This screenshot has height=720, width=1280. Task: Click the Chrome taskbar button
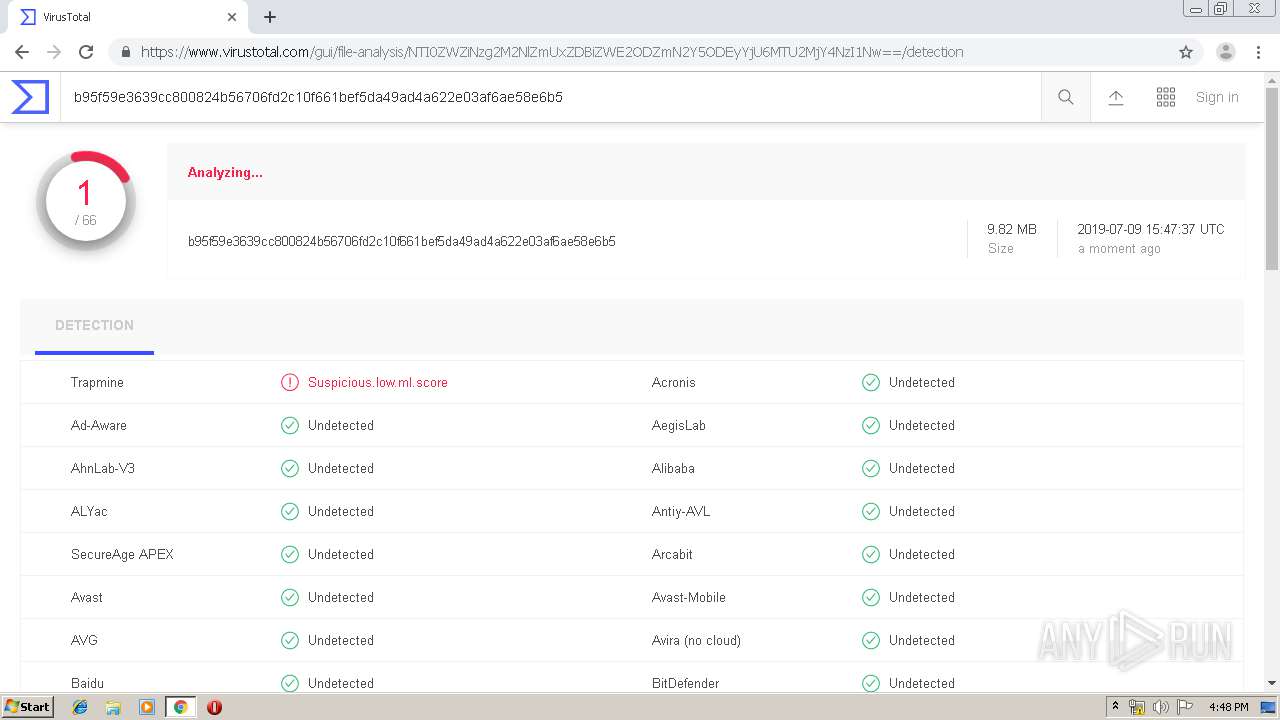180,707
